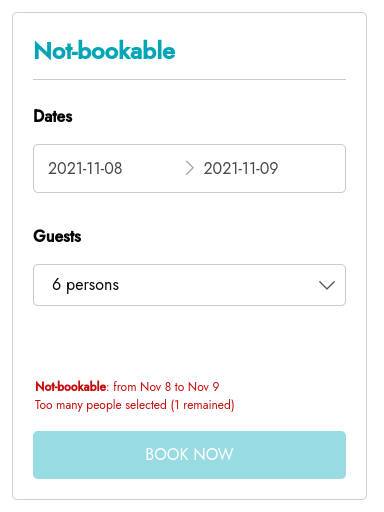
Task: Click the day 09 in the end date
Action: pyautogui.click(x=269, y=168)
